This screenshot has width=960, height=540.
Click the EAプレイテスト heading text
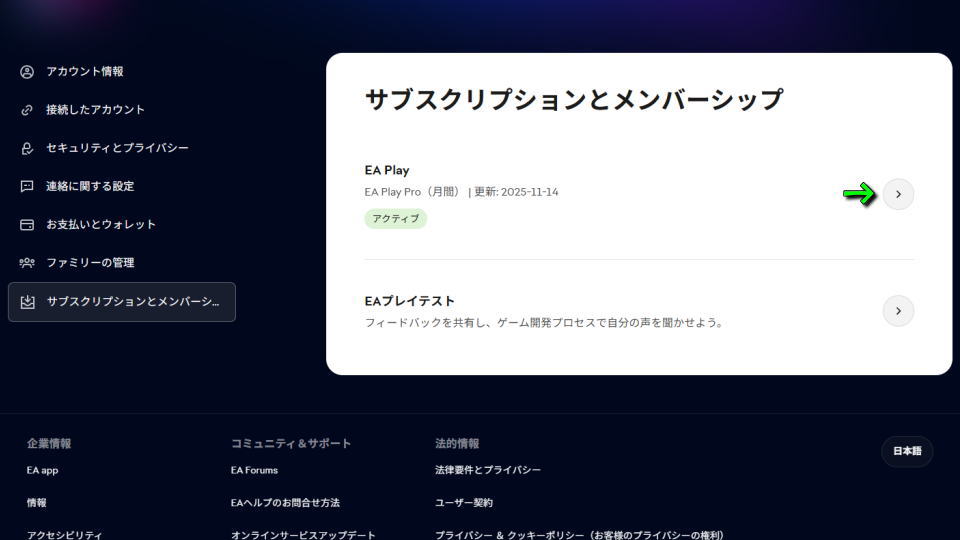pos(410,301)
